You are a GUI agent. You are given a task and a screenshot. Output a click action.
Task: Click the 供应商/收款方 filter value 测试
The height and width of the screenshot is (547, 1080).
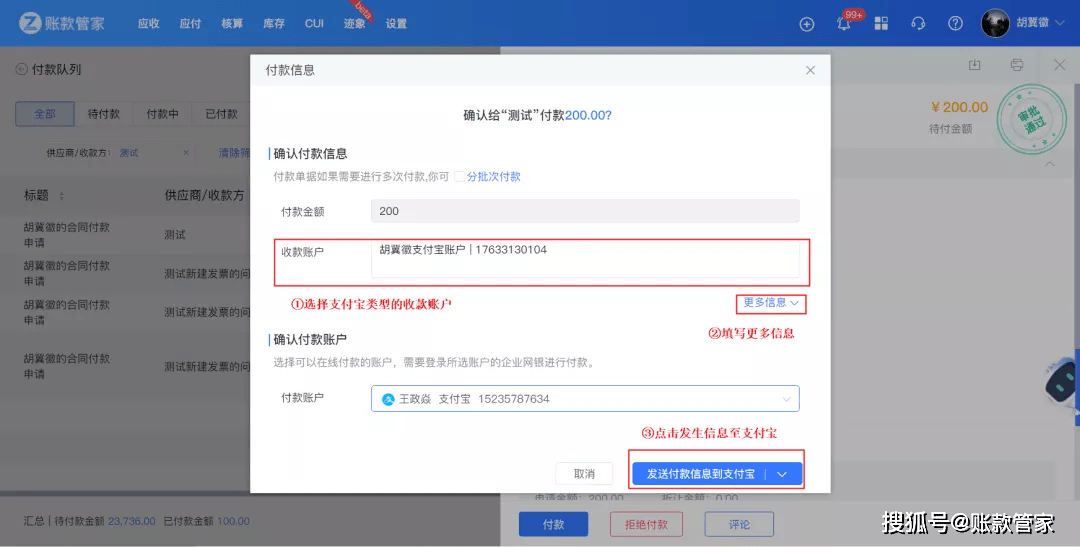129,153
